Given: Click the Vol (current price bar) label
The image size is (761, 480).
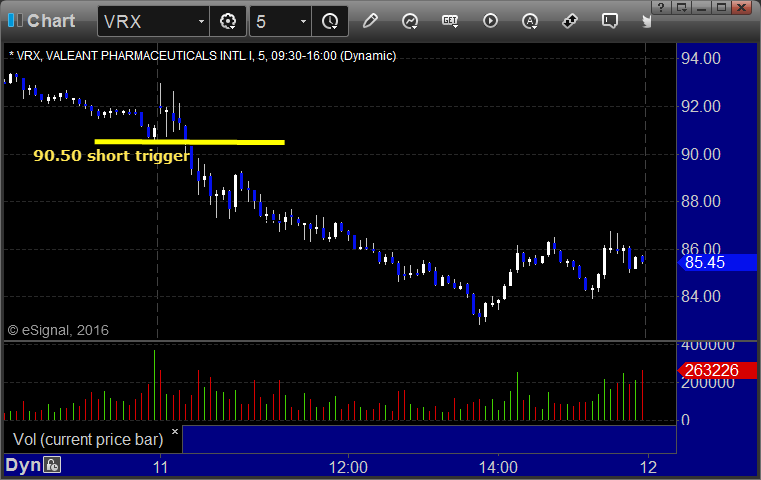Looking at the screenshot, I should [x=88, y=439].
